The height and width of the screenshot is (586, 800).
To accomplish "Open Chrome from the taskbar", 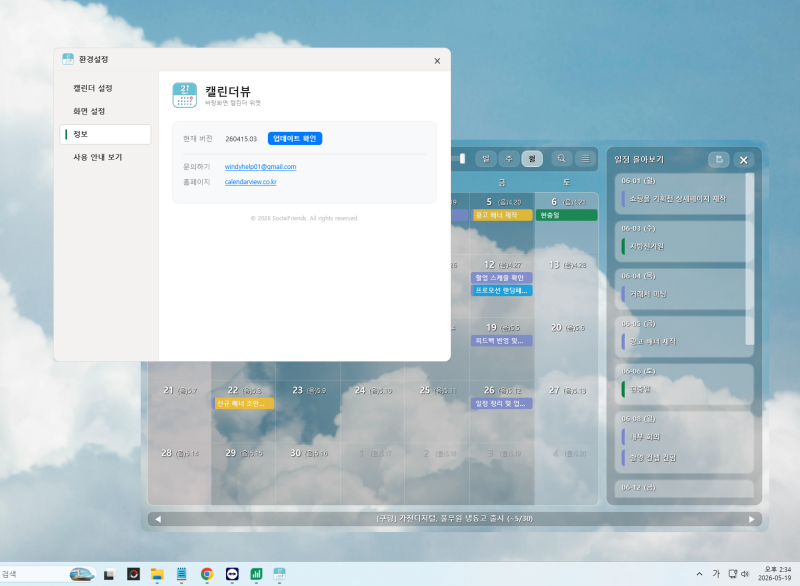I will (207, 574).
